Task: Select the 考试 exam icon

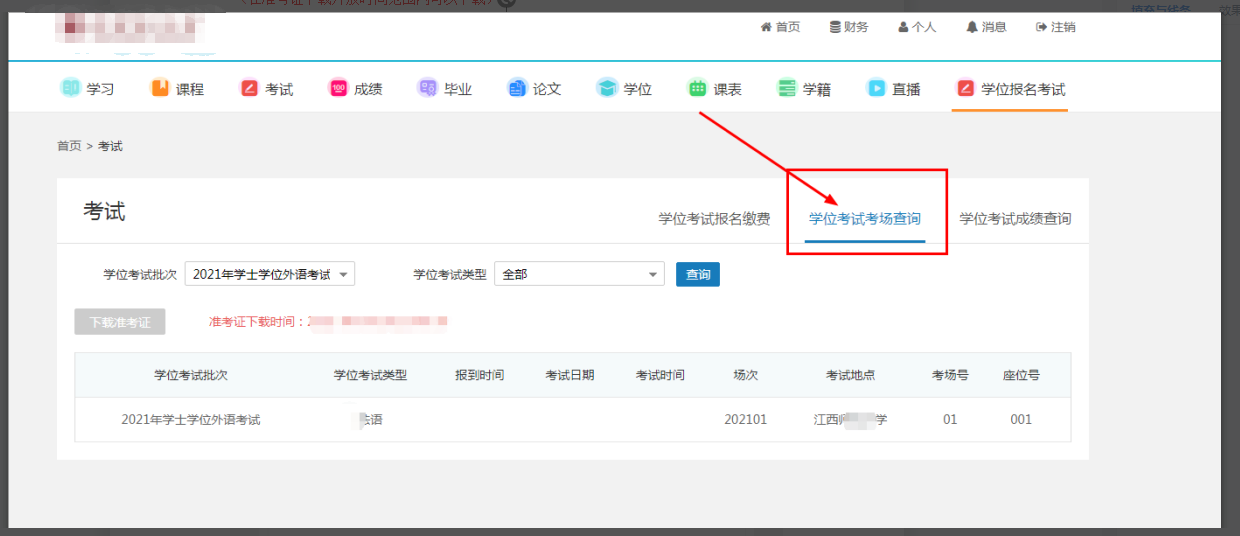Action: (249, 88)
